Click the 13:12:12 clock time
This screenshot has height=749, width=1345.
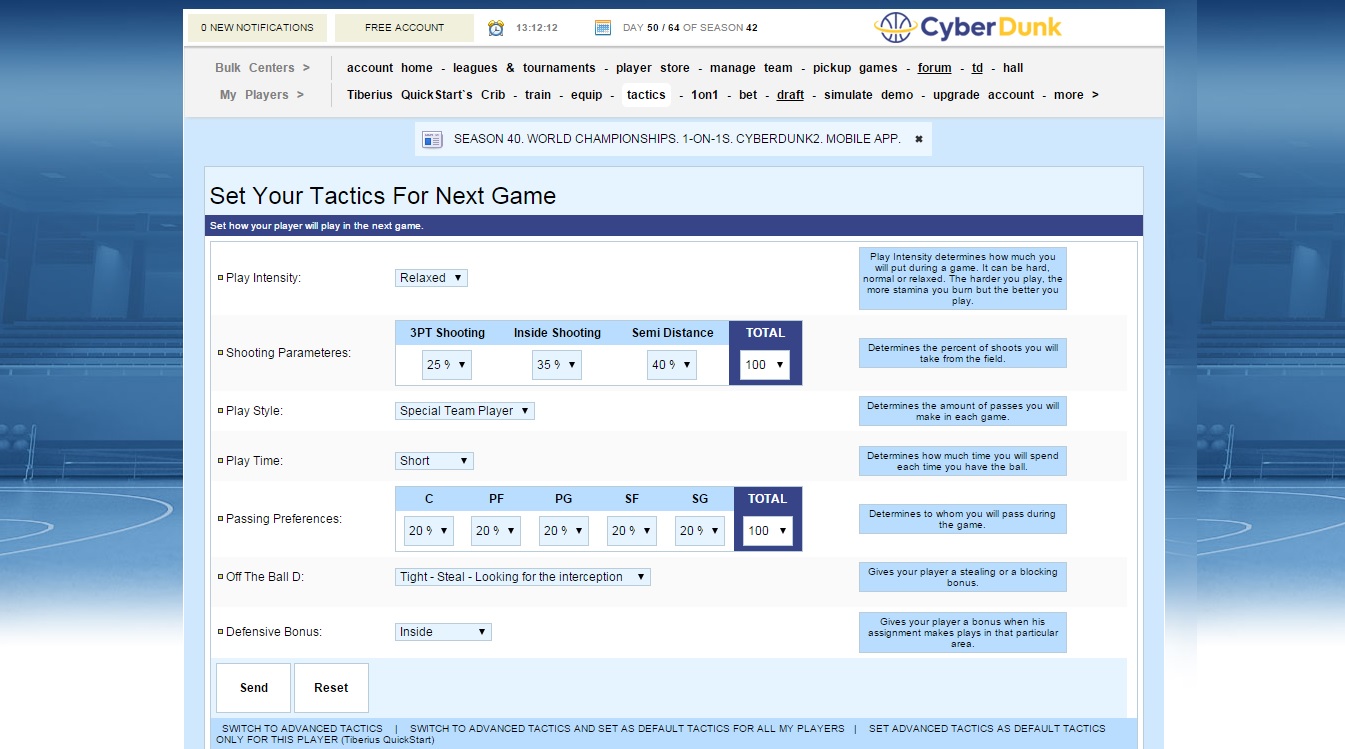tap(537, 28)
